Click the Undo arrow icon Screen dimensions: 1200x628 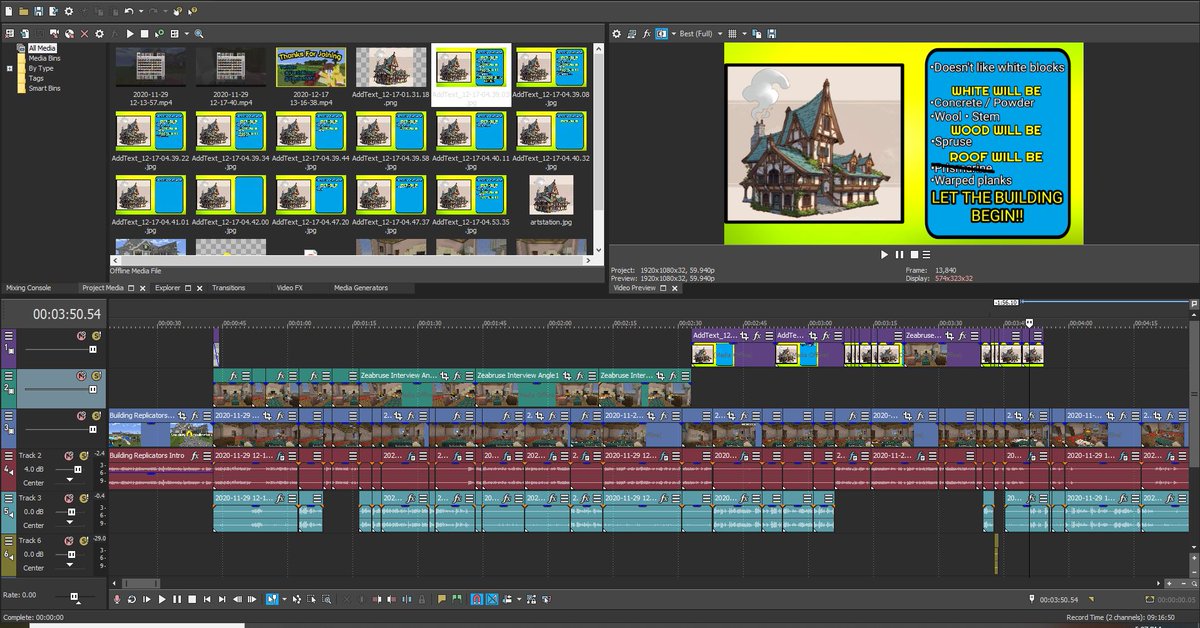(129, 11)
